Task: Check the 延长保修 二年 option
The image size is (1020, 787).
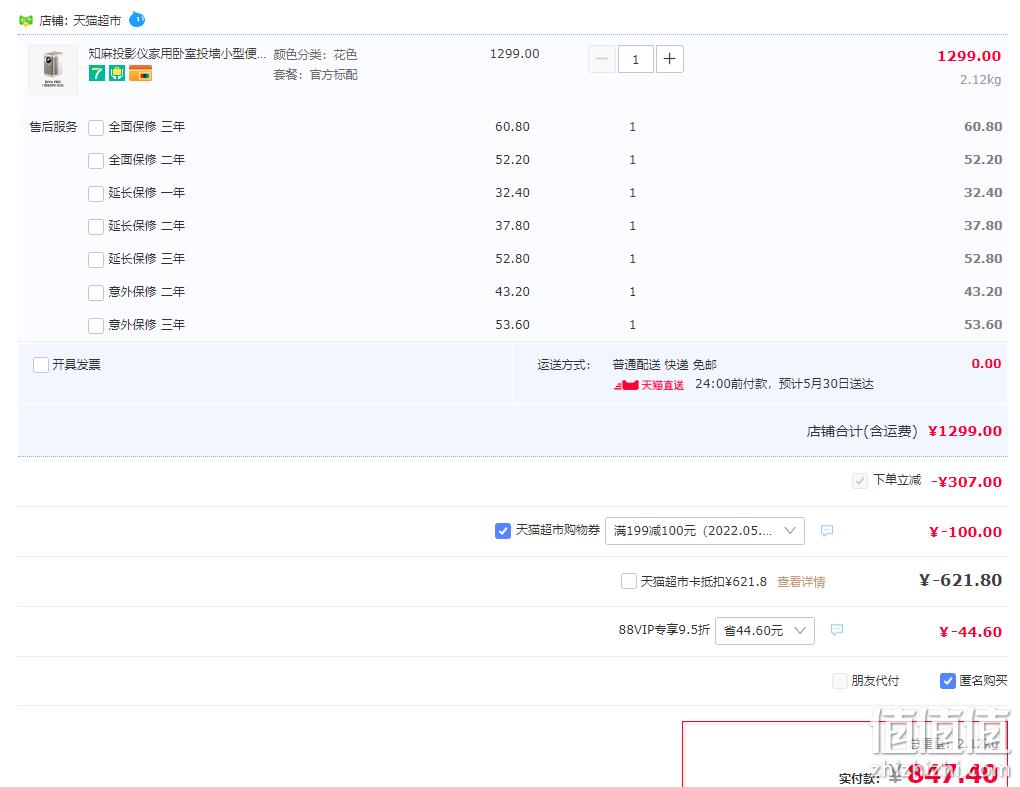Action: [96, 227]
